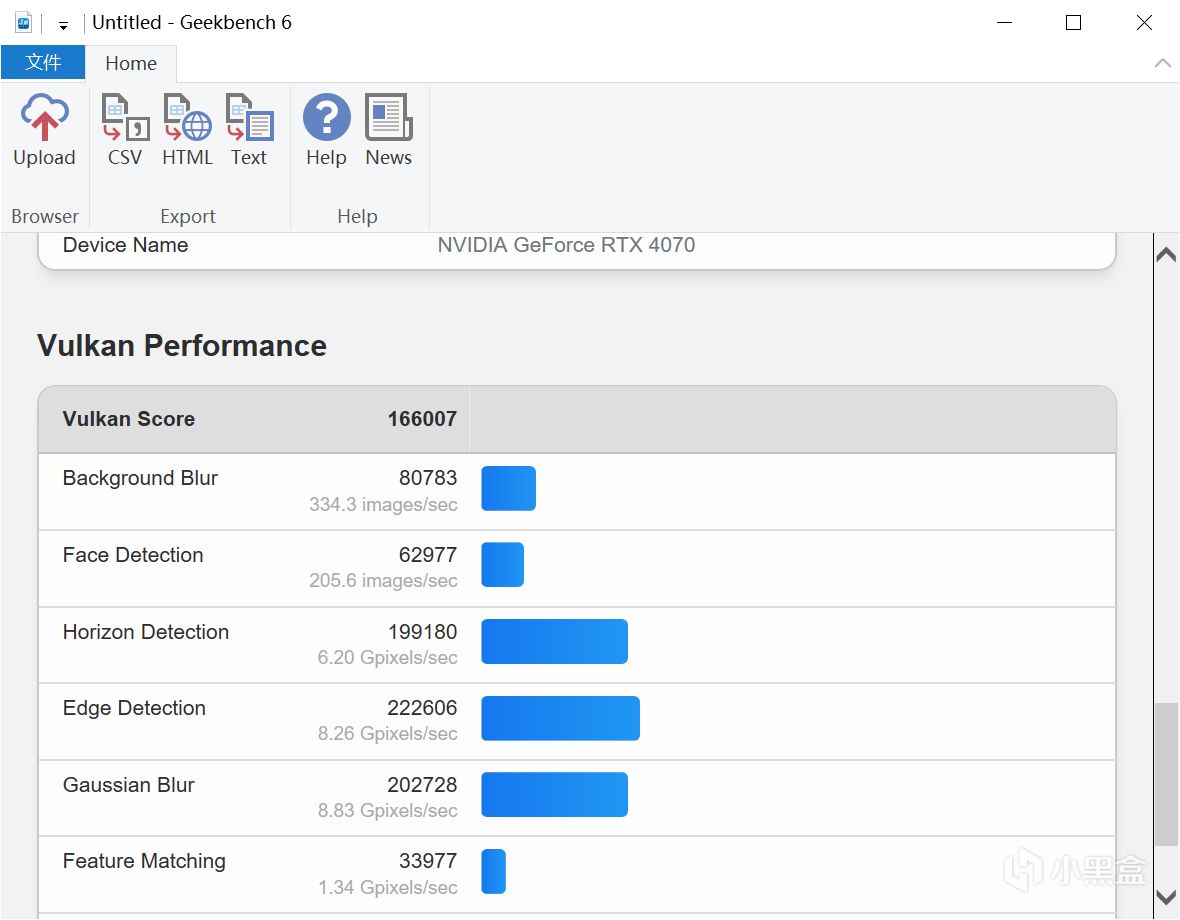Click the 8.26 Gpixels/sec value
Image resolution: width=1180 pixels, height=920 pixels.
(388, 733)
